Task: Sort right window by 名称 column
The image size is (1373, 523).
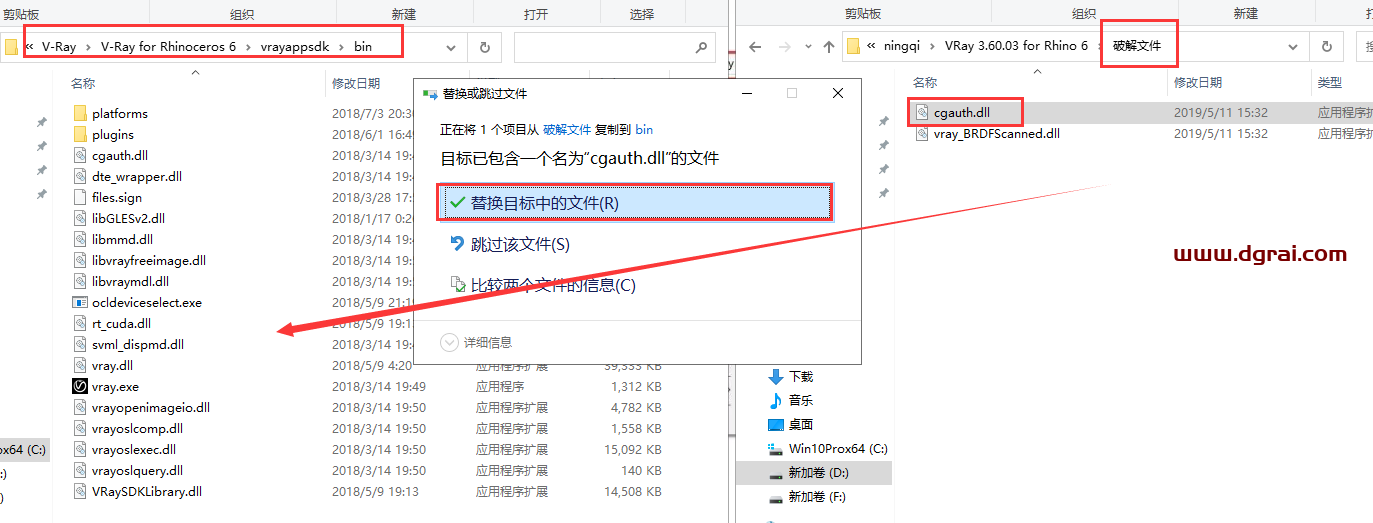Action: [x=925, y=82]
